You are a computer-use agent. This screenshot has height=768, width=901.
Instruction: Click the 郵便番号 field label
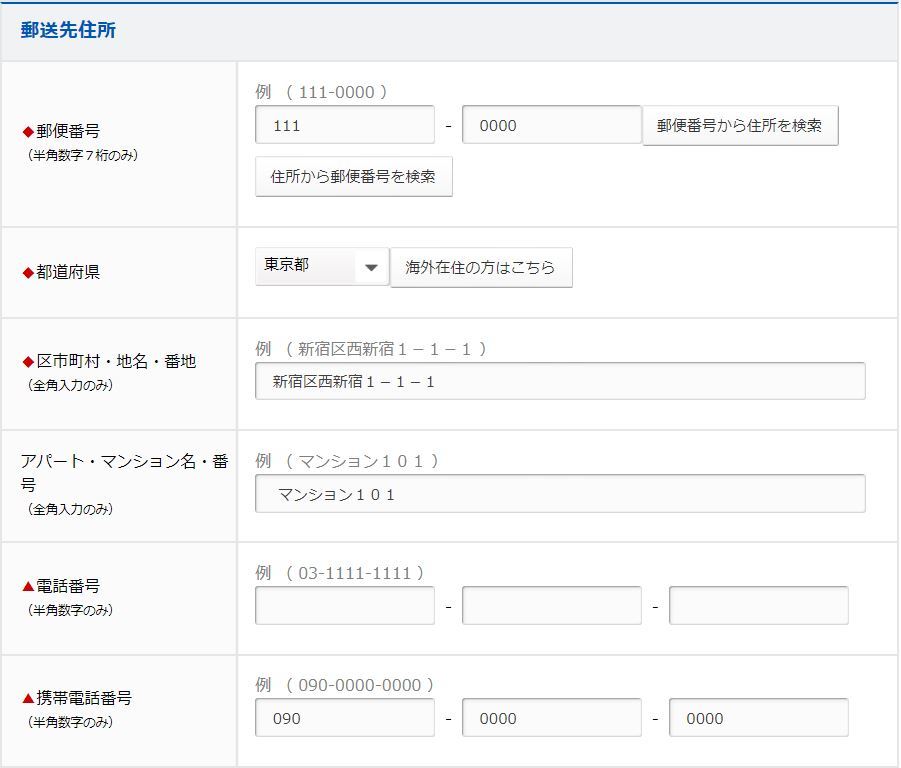pos(68,131)
